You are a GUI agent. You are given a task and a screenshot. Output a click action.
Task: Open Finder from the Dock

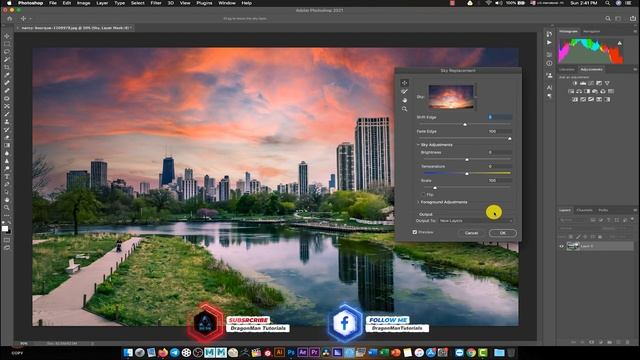128,352
